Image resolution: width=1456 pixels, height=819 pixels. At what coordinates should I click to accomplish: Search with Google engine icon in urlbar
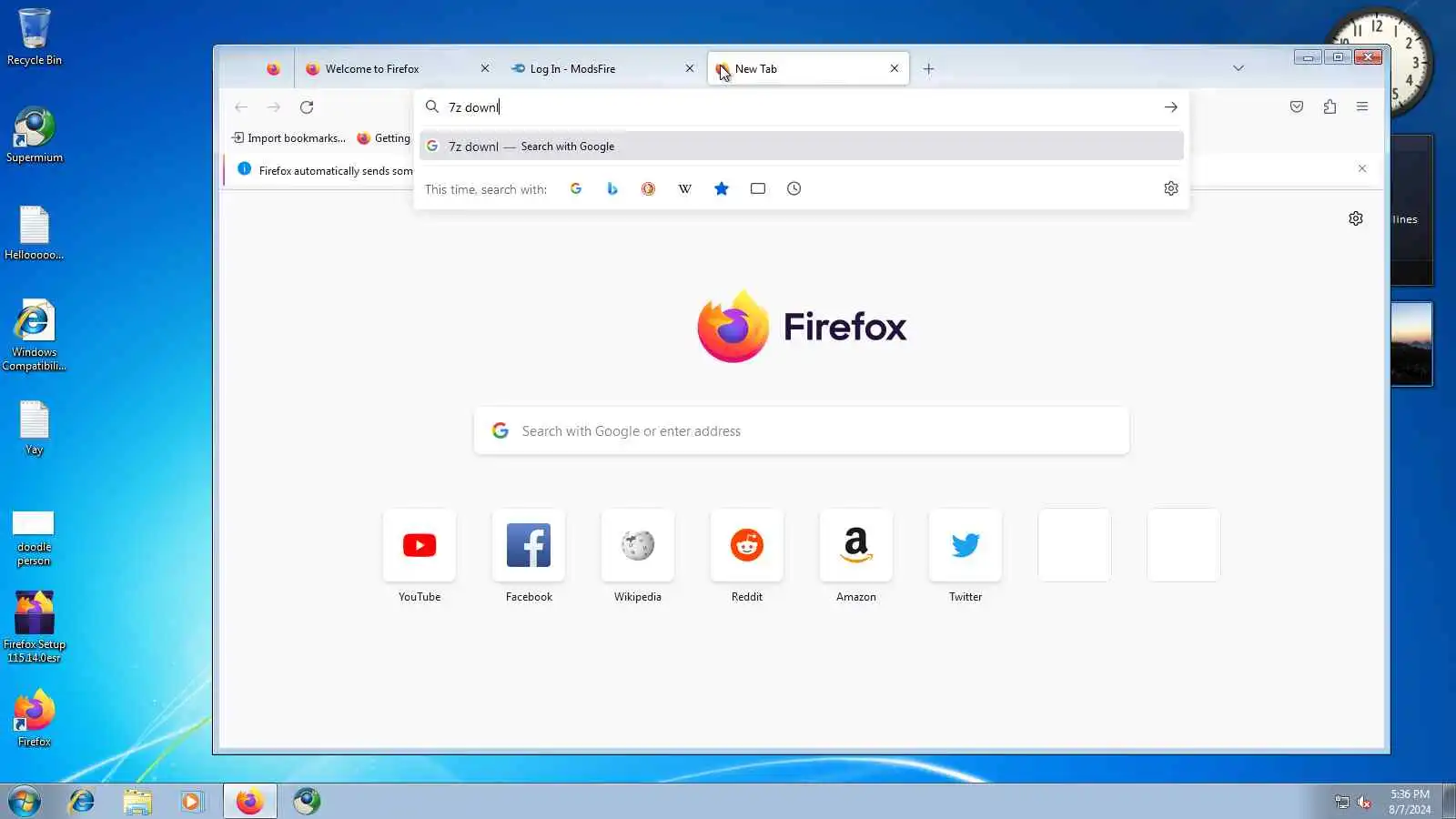click(x=576, y=188)
